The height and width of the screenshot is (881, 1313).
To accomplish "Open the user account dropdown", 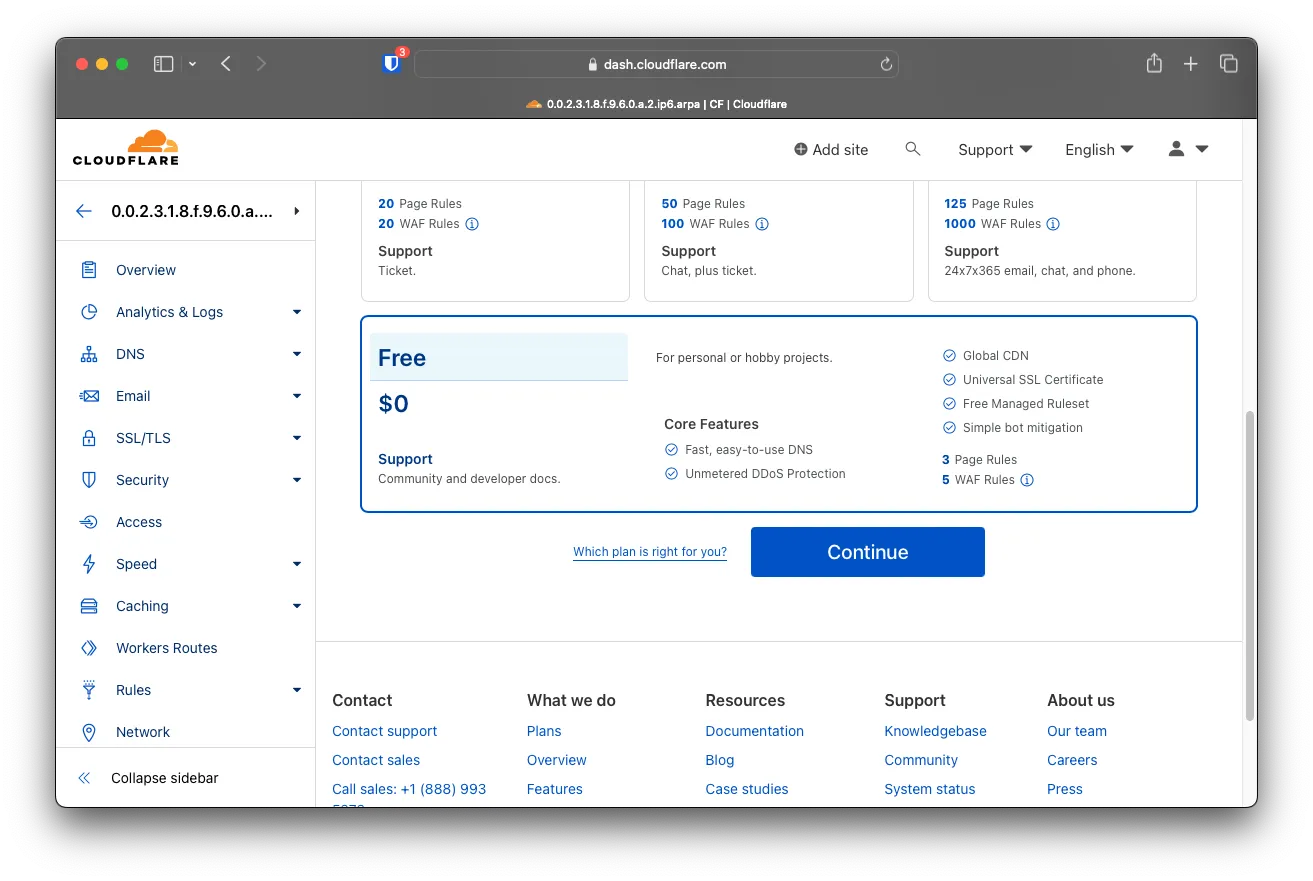I will click(1188, 149).
